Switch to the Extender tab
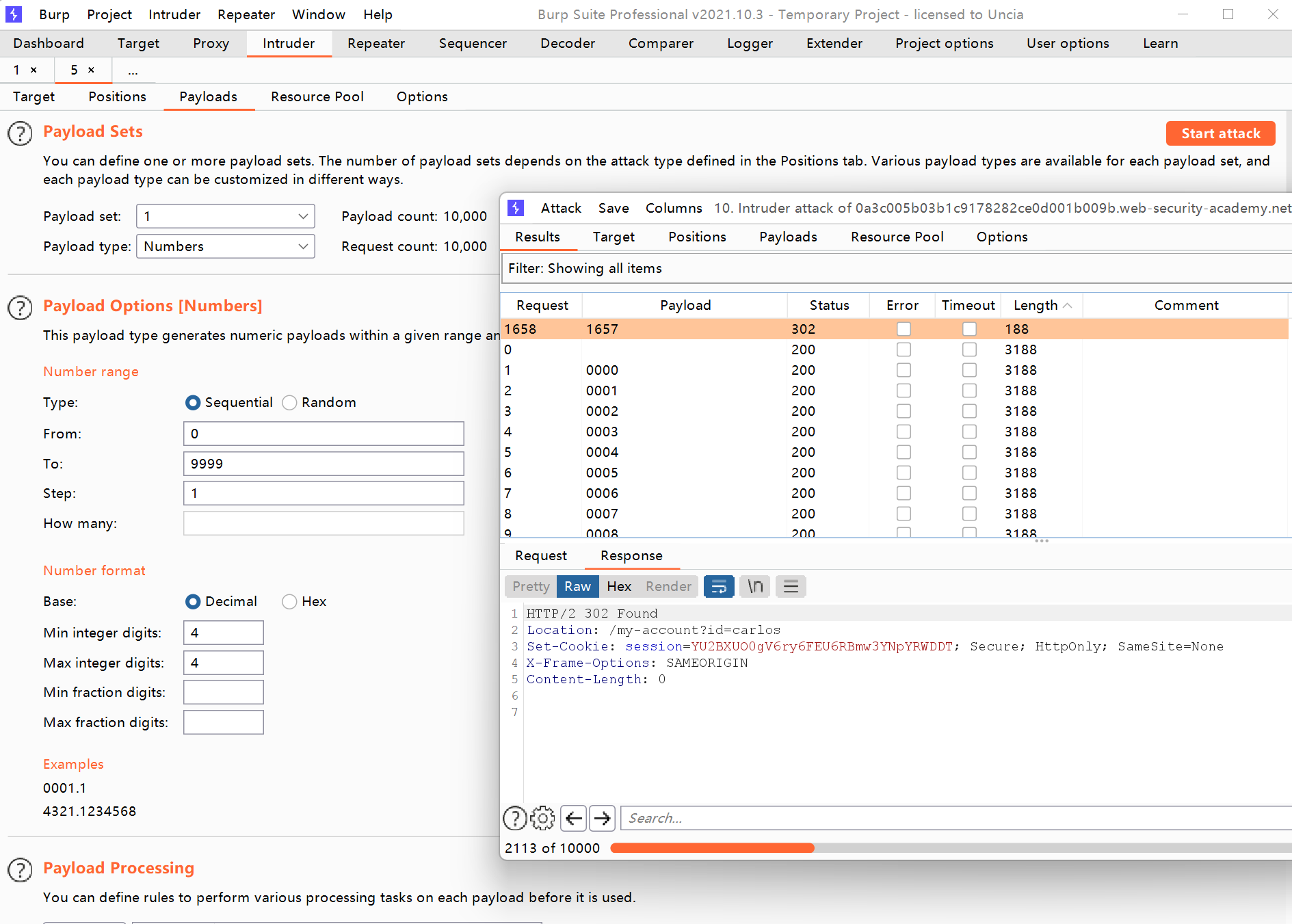1292x924 pixels. (x=834, y=43)
